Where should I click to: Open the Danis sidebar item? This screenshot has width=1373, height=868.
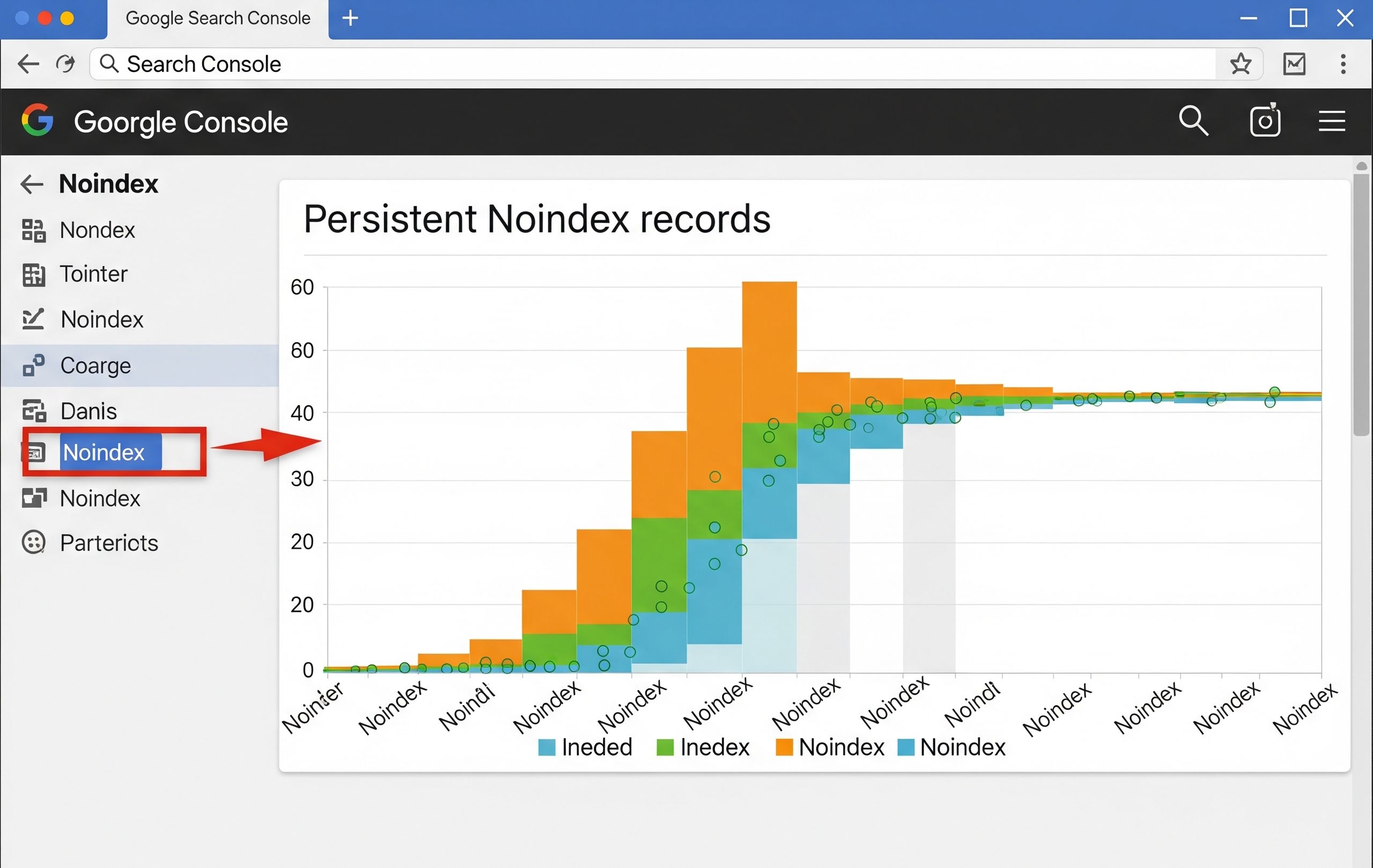(x=88, y=411)
